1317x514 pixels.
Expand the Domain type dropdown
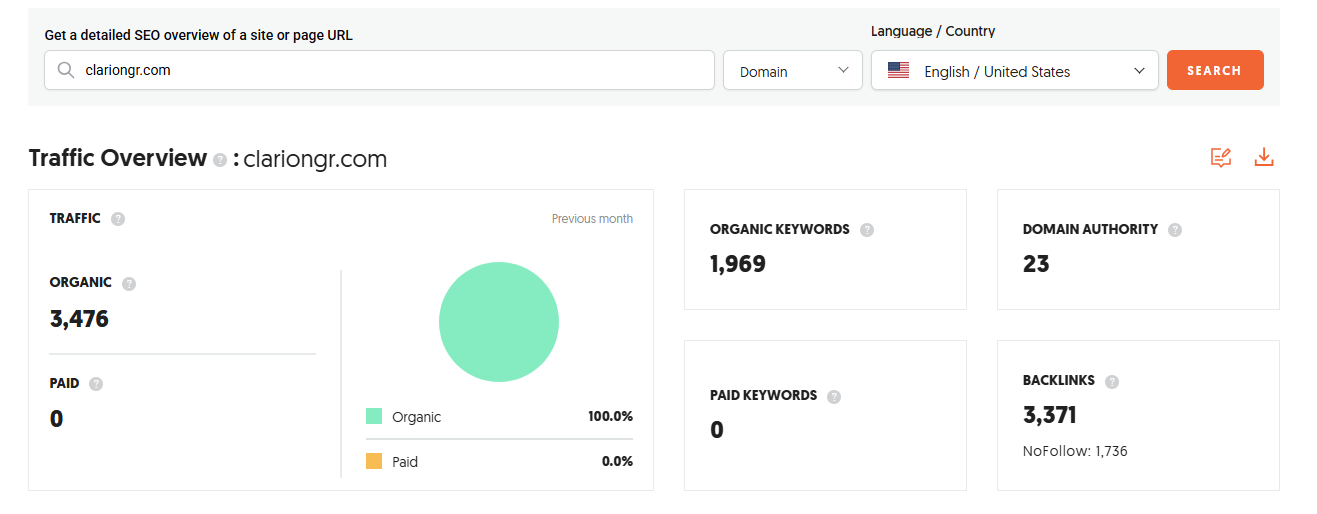[x=793, y=71]
